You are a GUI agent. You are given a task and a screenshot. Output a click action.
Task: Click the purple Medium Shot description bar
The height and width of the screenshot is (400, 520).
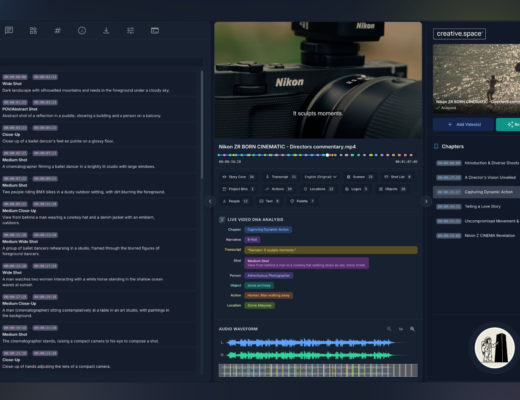coord(307,263)
